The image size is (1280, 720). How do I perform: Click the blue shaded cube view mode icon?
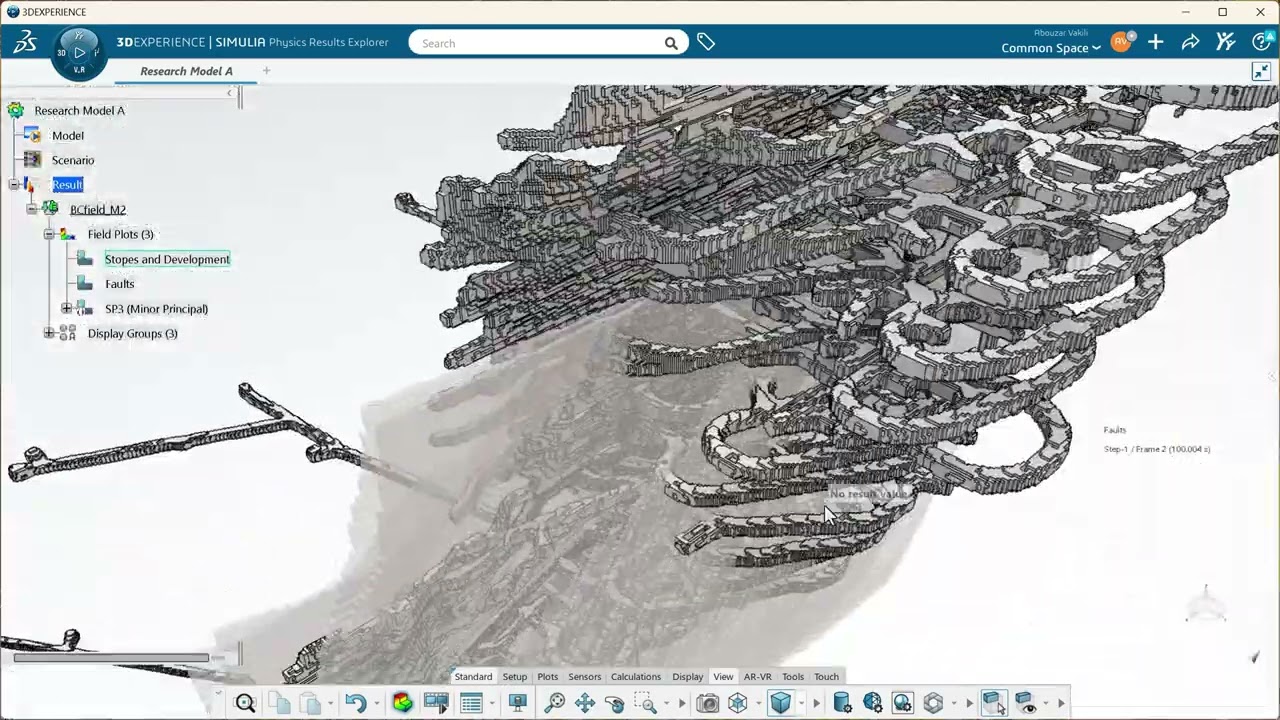pyautogui.click(x=781, y=703)
